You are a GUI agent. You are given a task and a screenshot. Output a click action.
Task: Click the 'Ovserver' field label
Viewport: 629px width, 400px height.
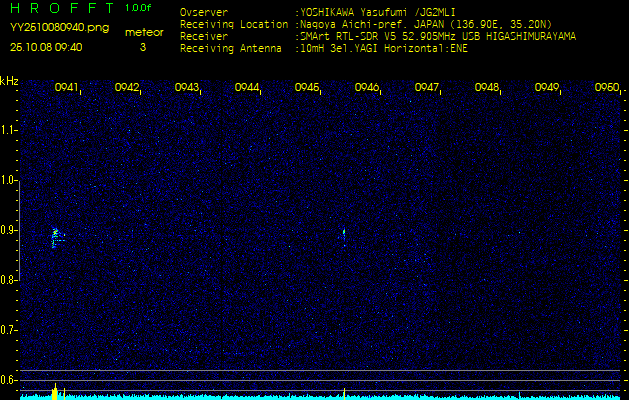204,12
